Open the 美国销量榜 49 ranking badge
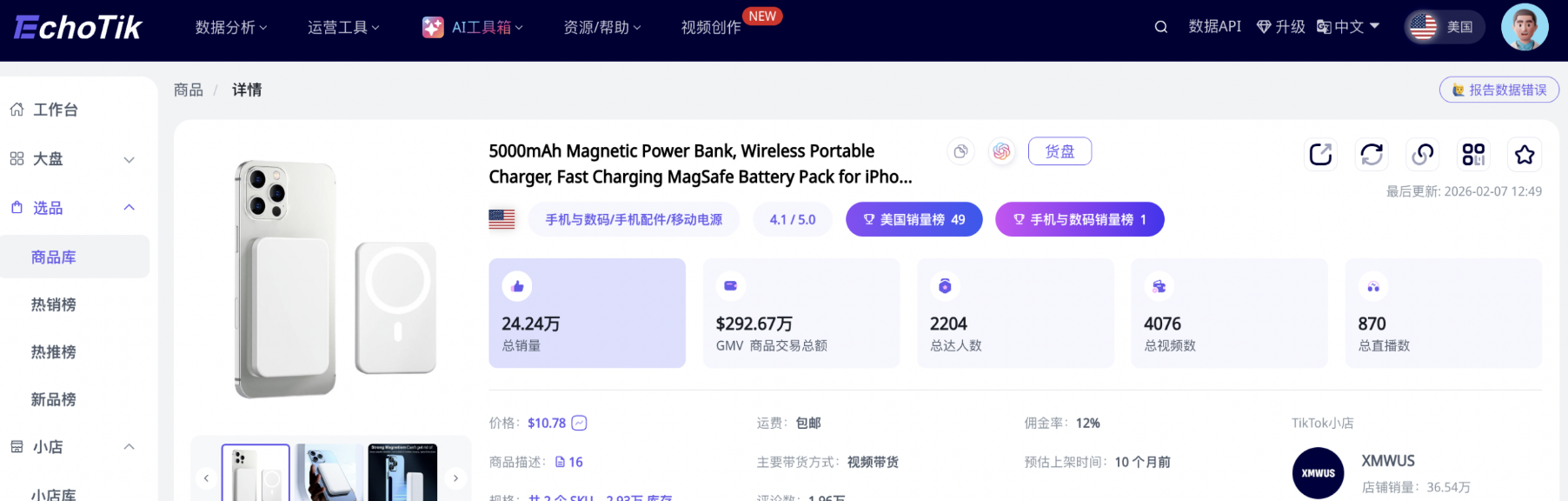The height and width of the screenshot is (501, 1568). [914, 220]
